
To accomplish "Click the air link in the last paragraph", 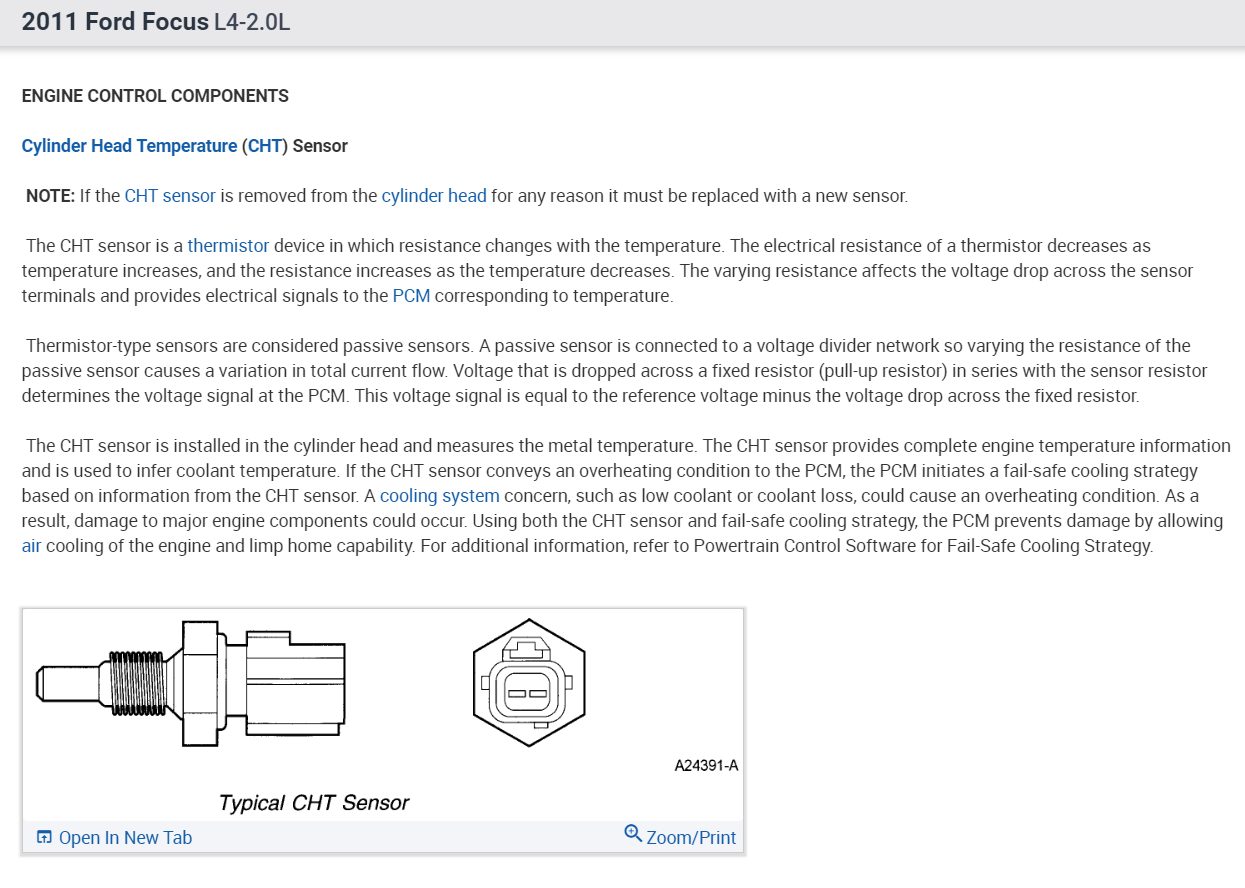I will (x=32, y=546).
